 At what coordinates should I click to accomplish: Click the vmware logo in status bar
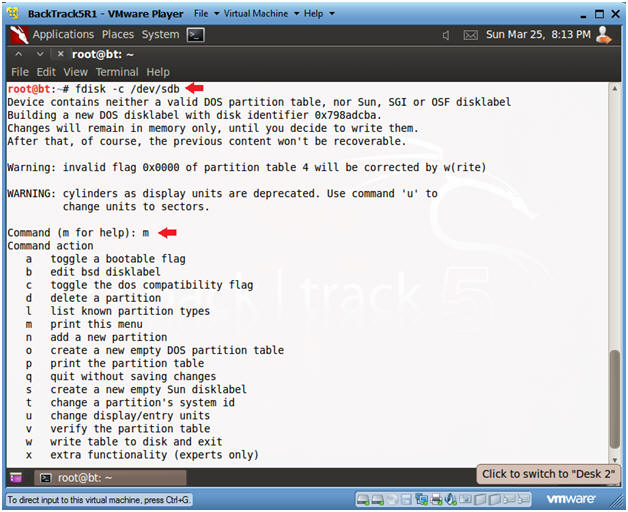[x=570, y=499]
